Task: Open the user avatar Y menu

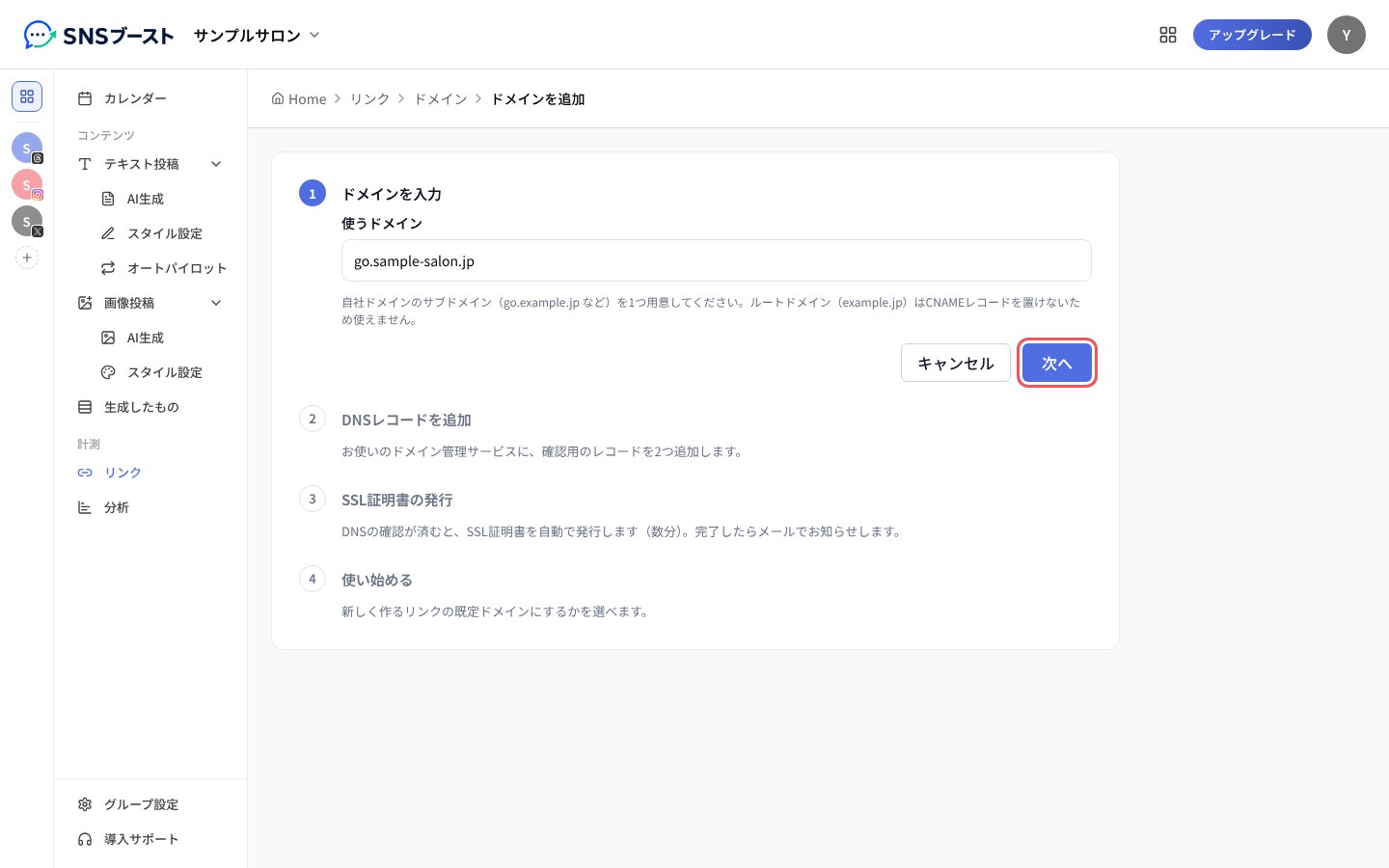Action: [1347, 35]
